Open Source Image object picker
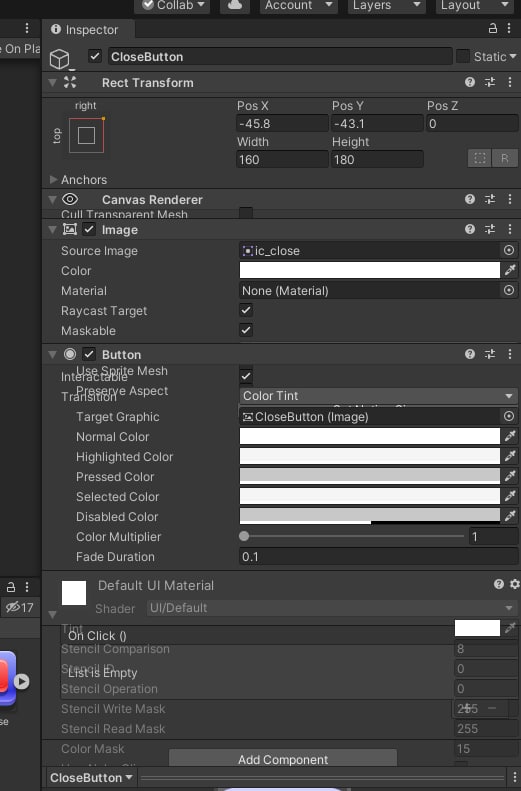The width and height of the screenshot is (521, 791). tap(509, 250)
